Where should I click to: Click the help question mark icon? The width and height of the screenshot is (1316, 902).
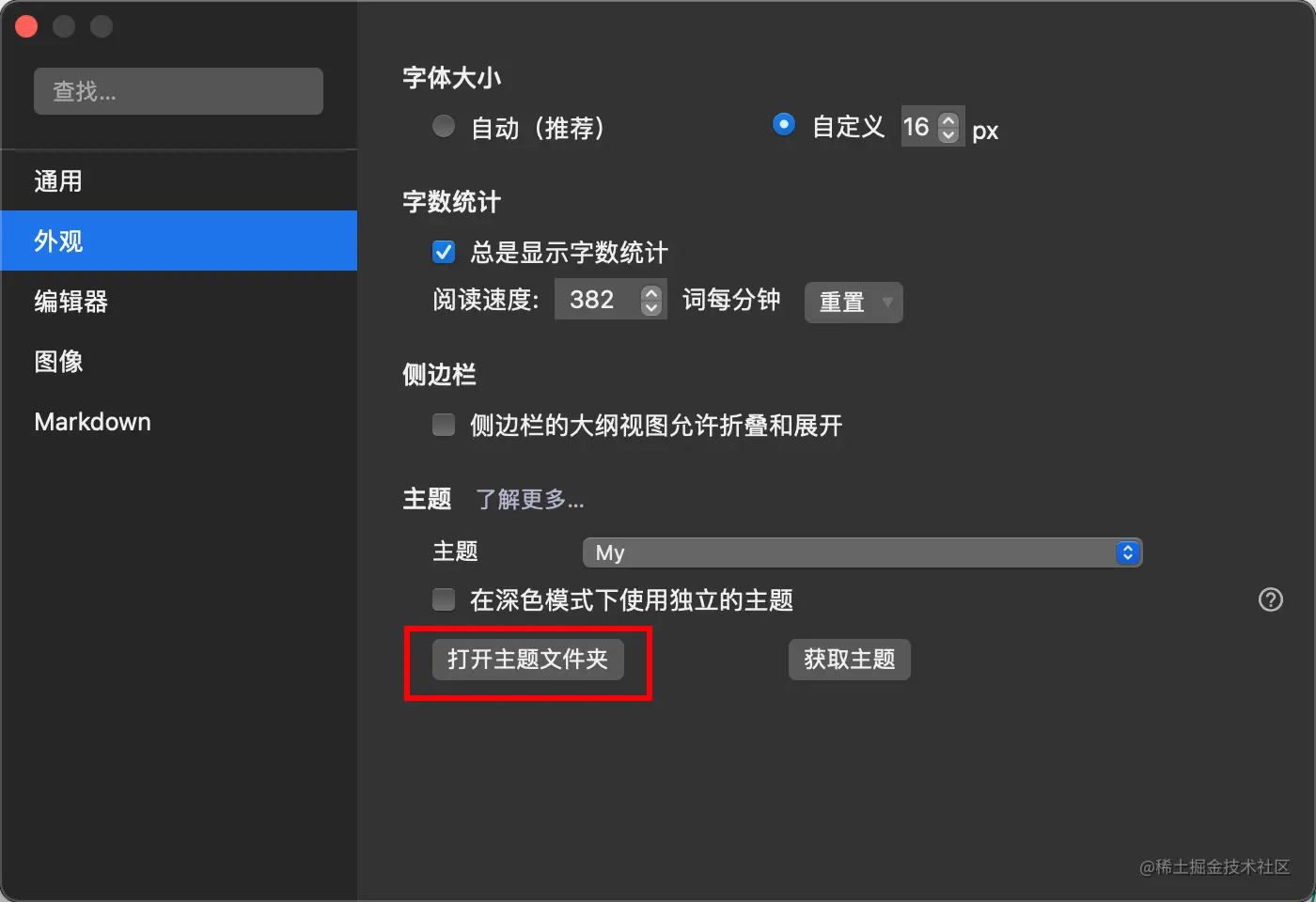pyautogui.click(x=1270, y=599)
